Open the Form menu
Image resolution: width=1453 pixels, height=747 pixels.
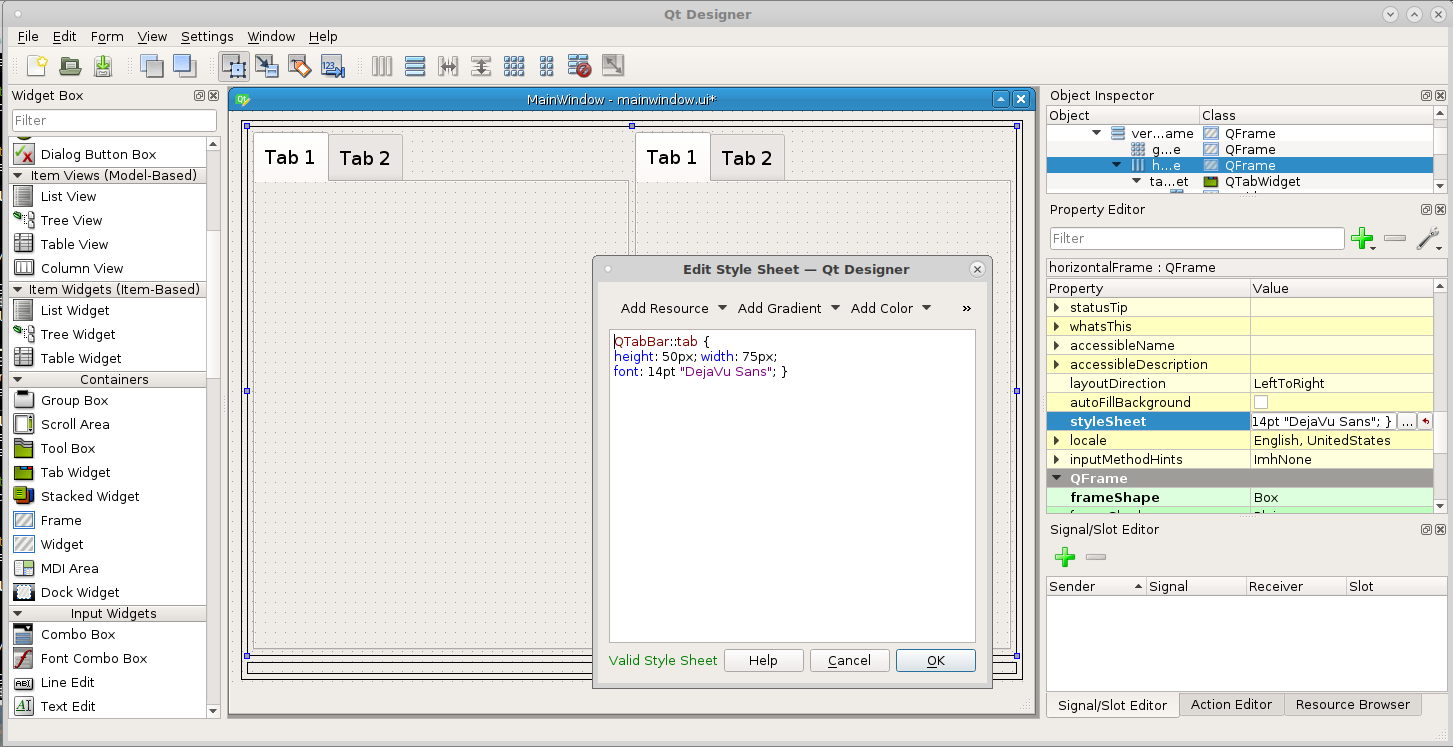(107, 36)
